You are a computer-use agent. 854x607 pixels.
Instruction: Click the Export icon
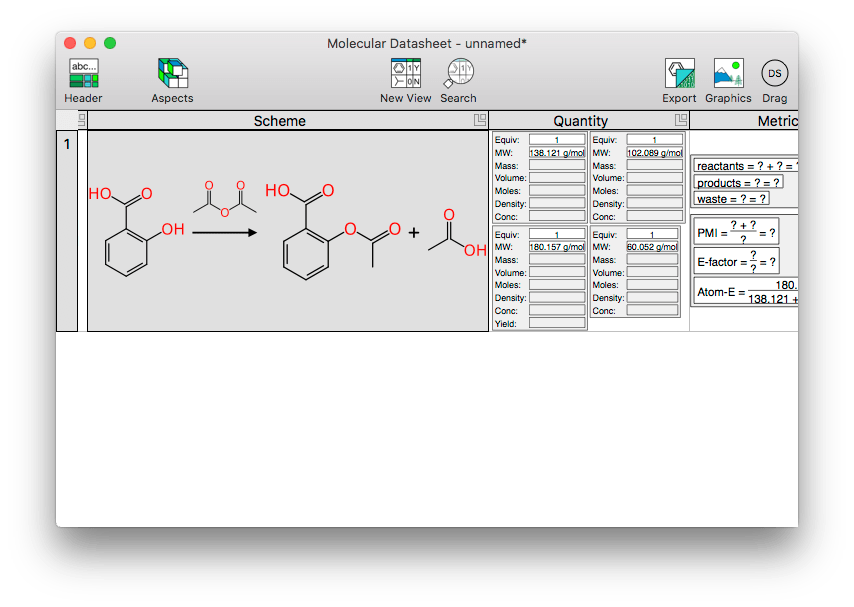coord(679,74)
